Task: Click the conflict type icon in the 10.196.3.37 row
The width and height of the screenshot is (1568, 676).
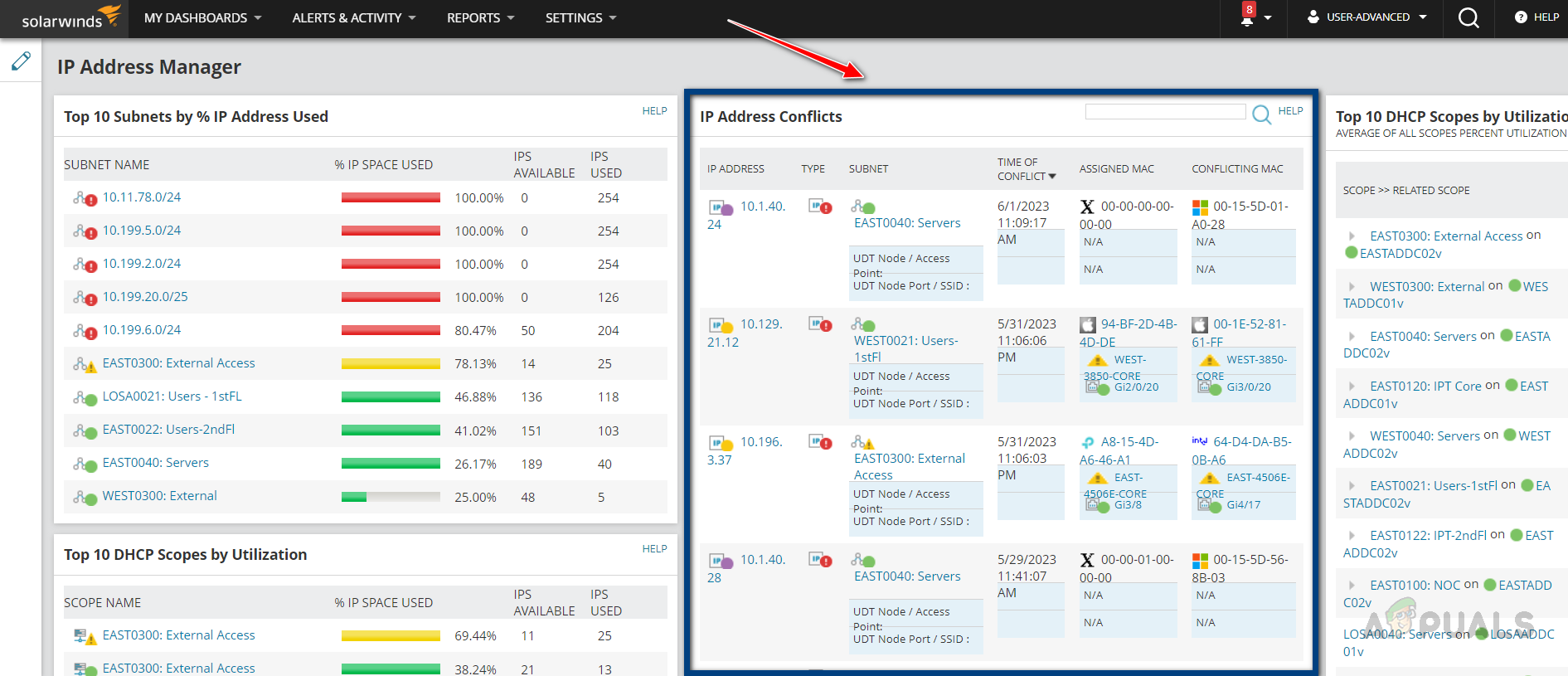Action: click(820, 442)
